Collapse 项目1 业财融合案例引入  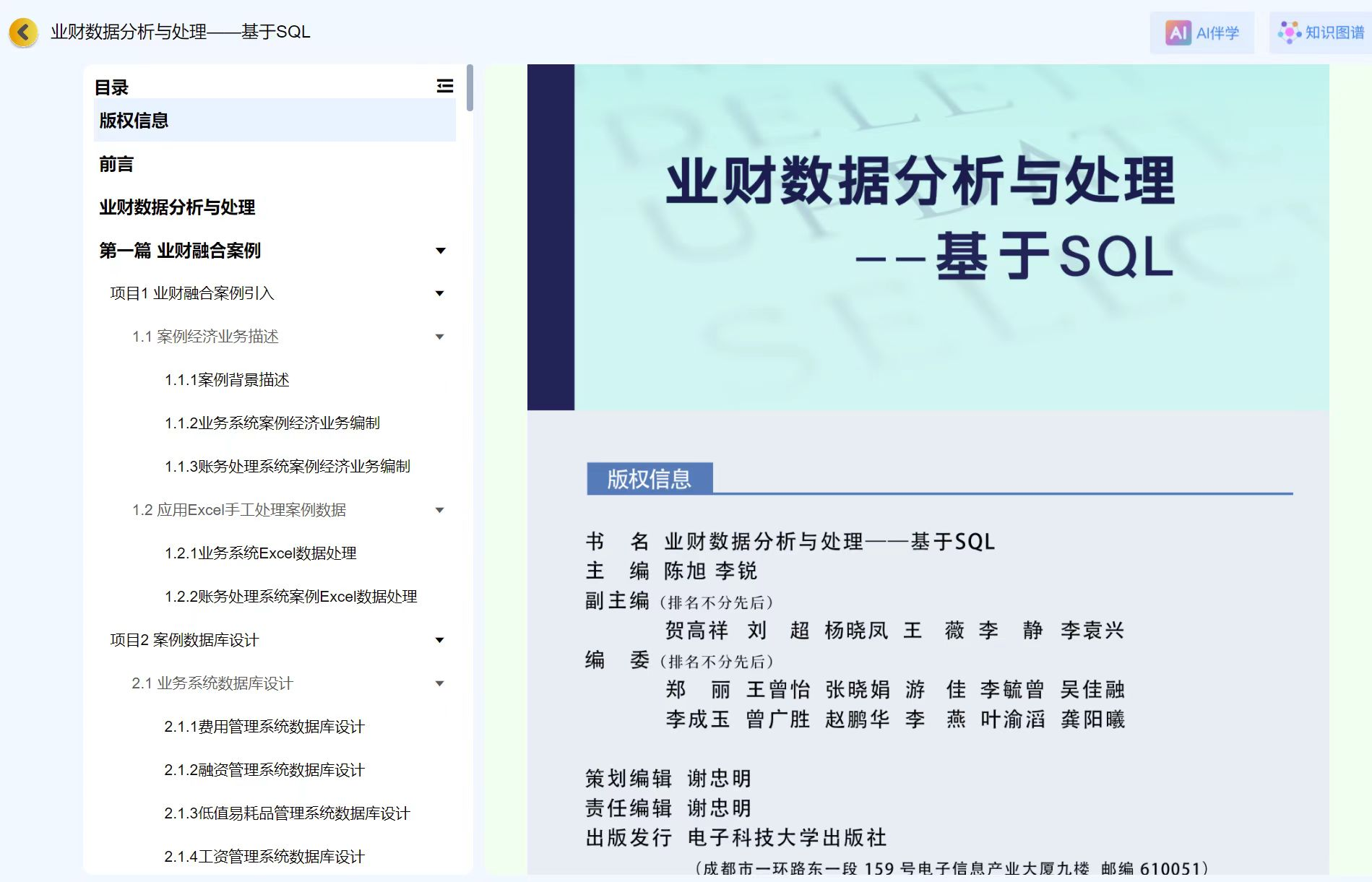click(x=441, y=293)
